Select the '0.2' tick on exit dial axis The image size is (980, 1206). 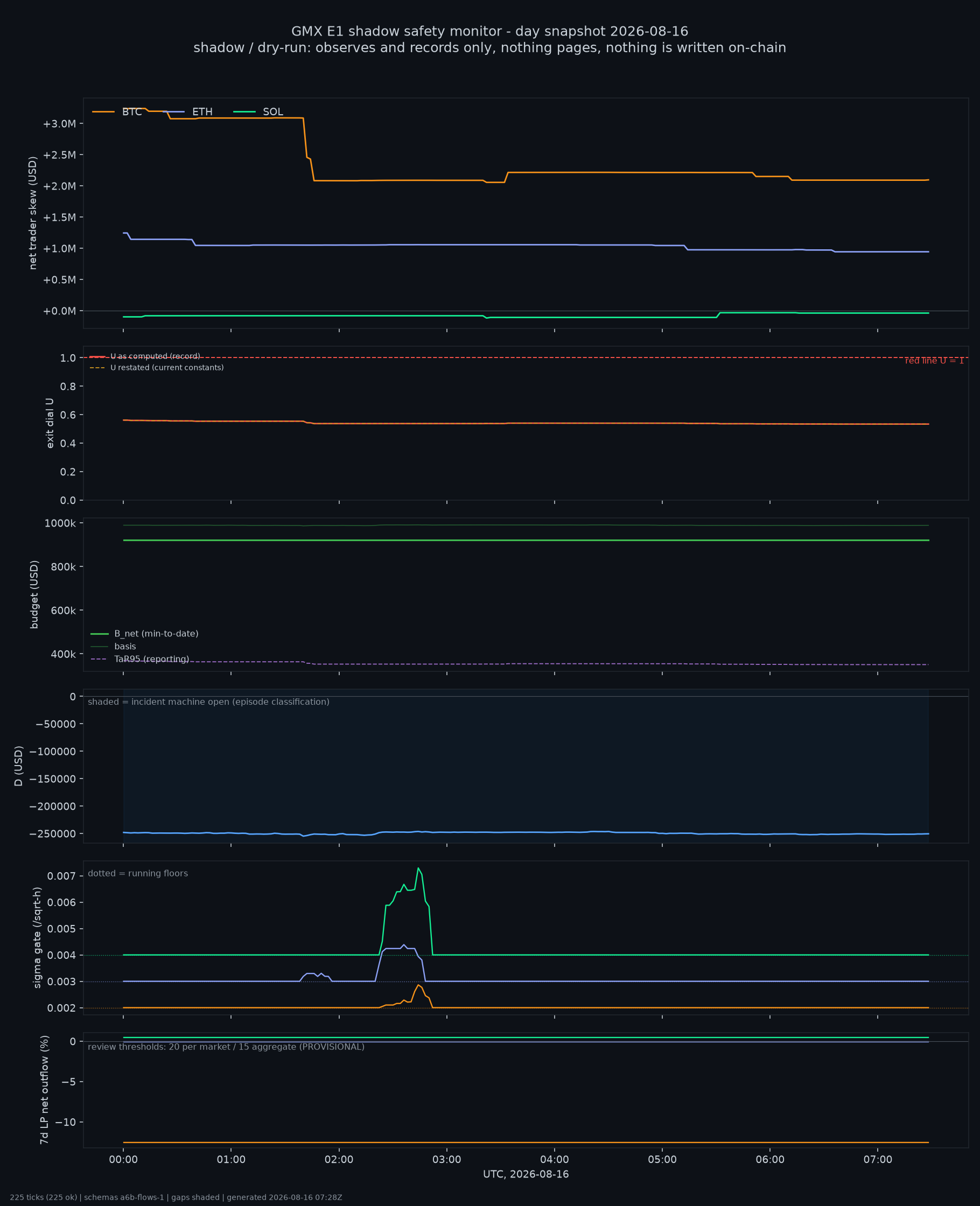pos(68,472)
